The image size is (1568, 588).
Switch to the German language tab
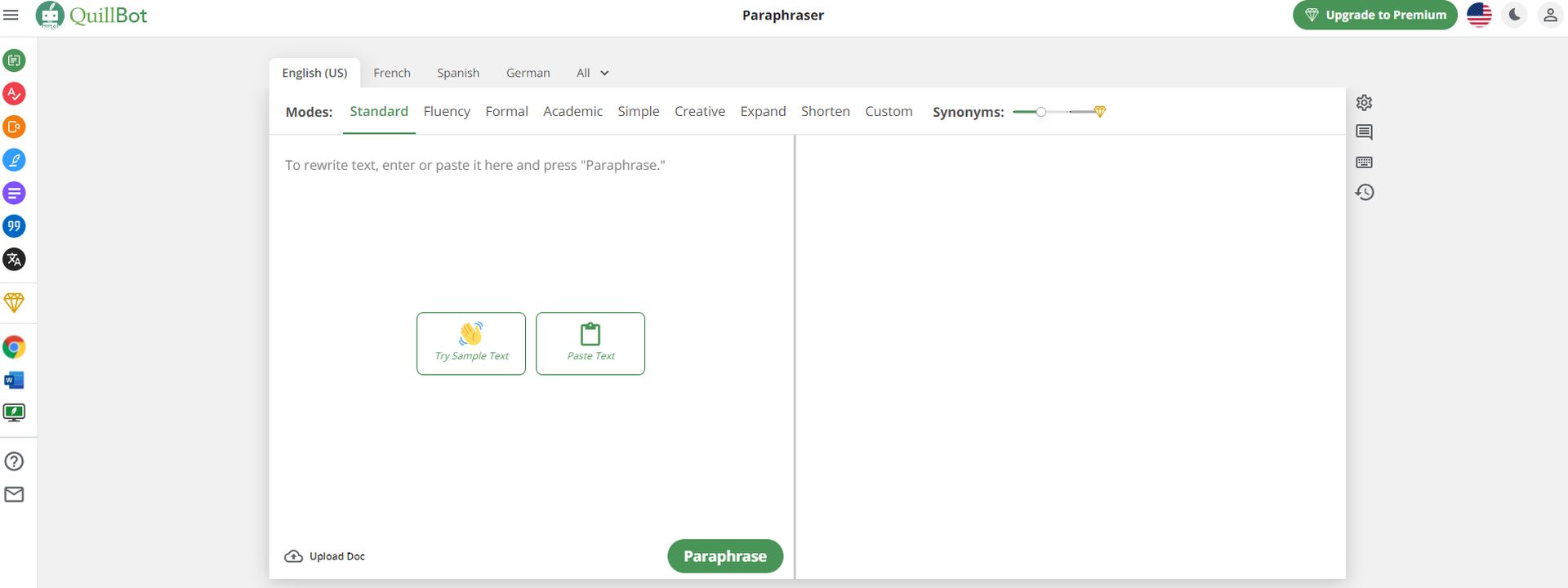pyautogui.click(x=528, y=73)
